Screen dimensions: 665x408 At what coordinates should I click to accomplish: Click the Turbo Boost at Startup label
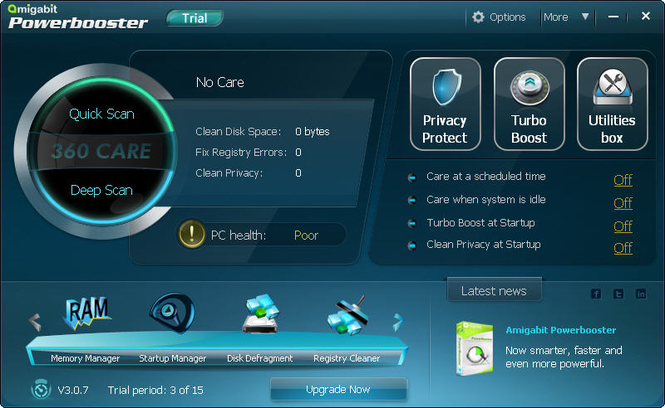point(481,223)
